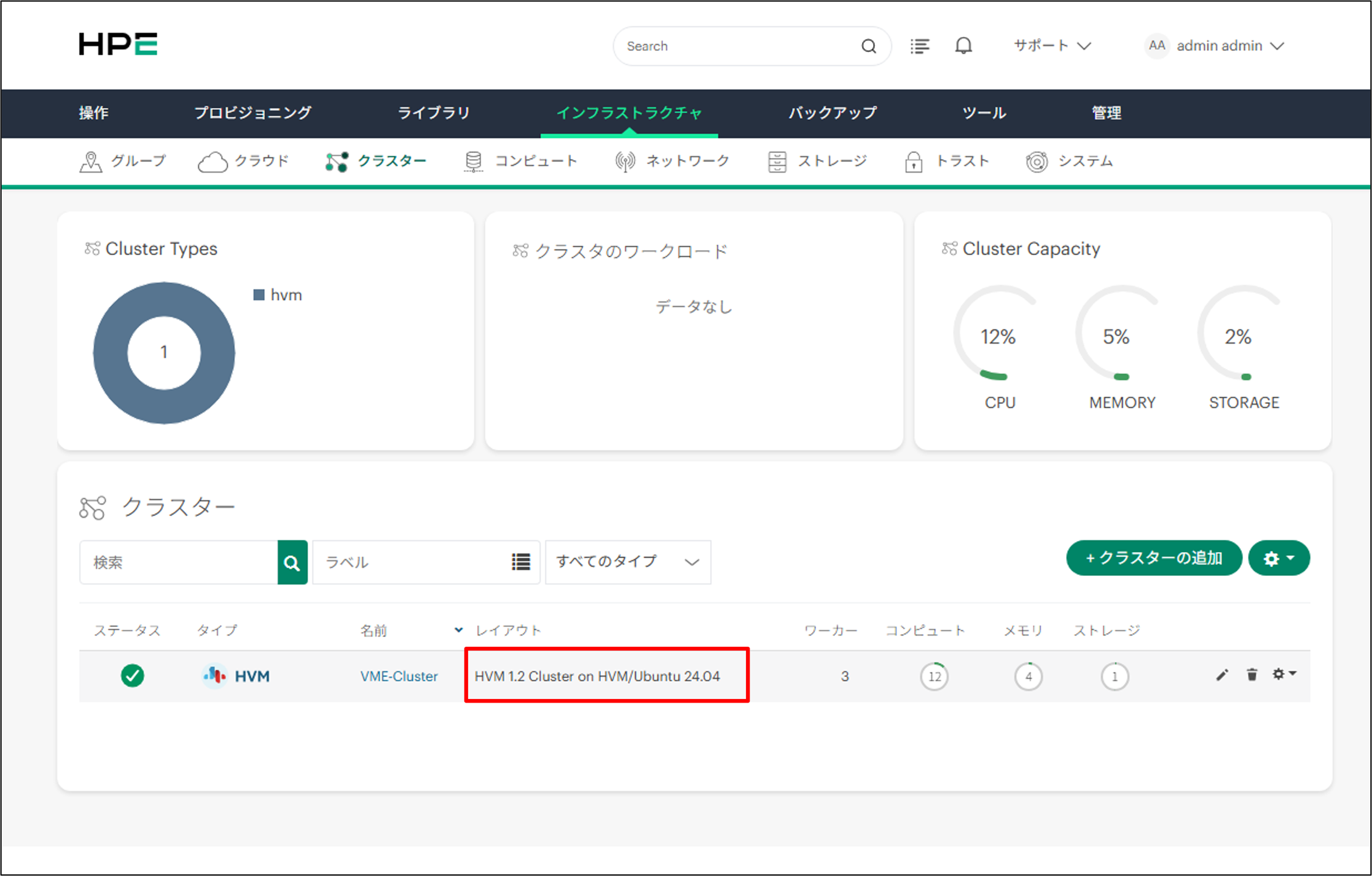Click the HVM type icon in cluster row
Image resolution: width=1372 pixels, height=876 pixels.
point(214,676)
